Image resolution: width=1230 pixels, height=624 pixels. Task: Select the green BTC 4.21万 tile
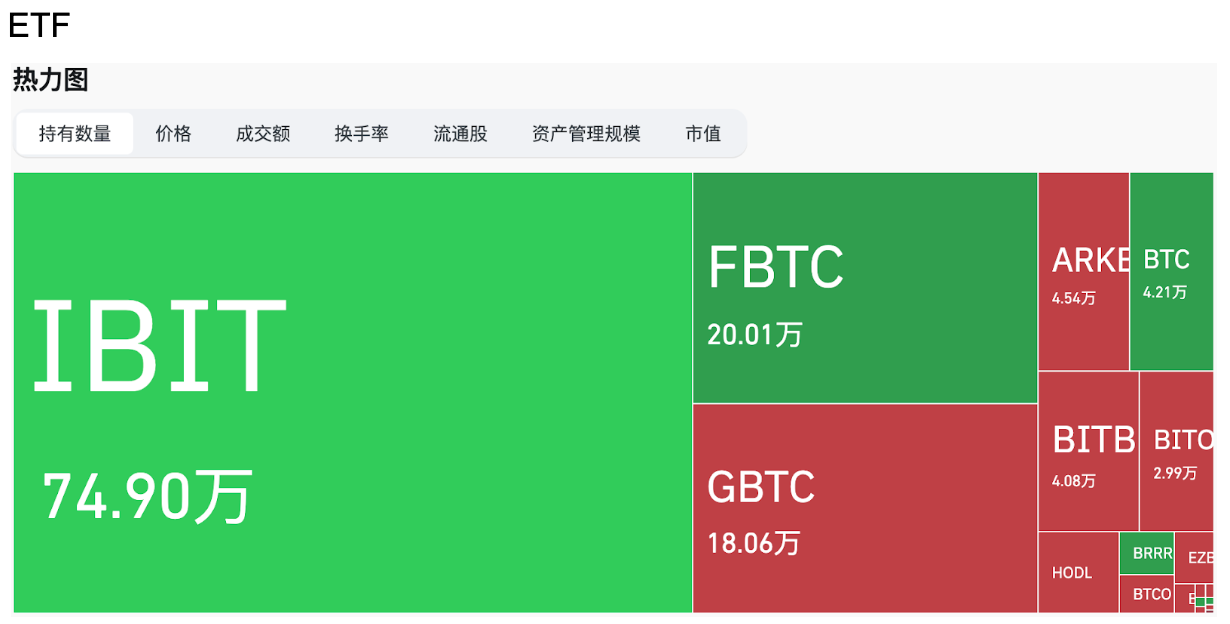click(1171, 271)
